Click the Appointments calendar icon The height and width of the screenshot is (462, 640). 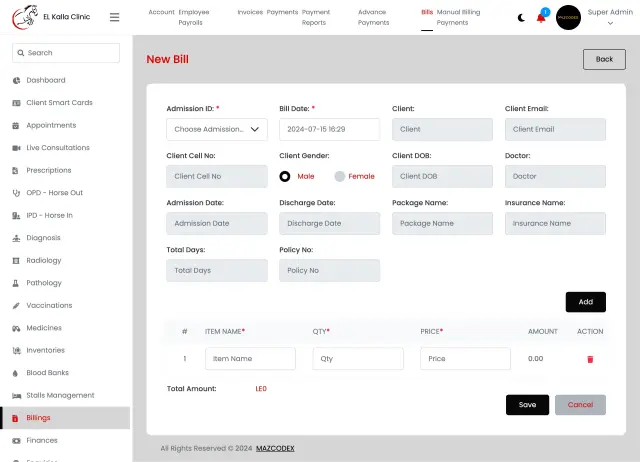[x=16, y=125]
